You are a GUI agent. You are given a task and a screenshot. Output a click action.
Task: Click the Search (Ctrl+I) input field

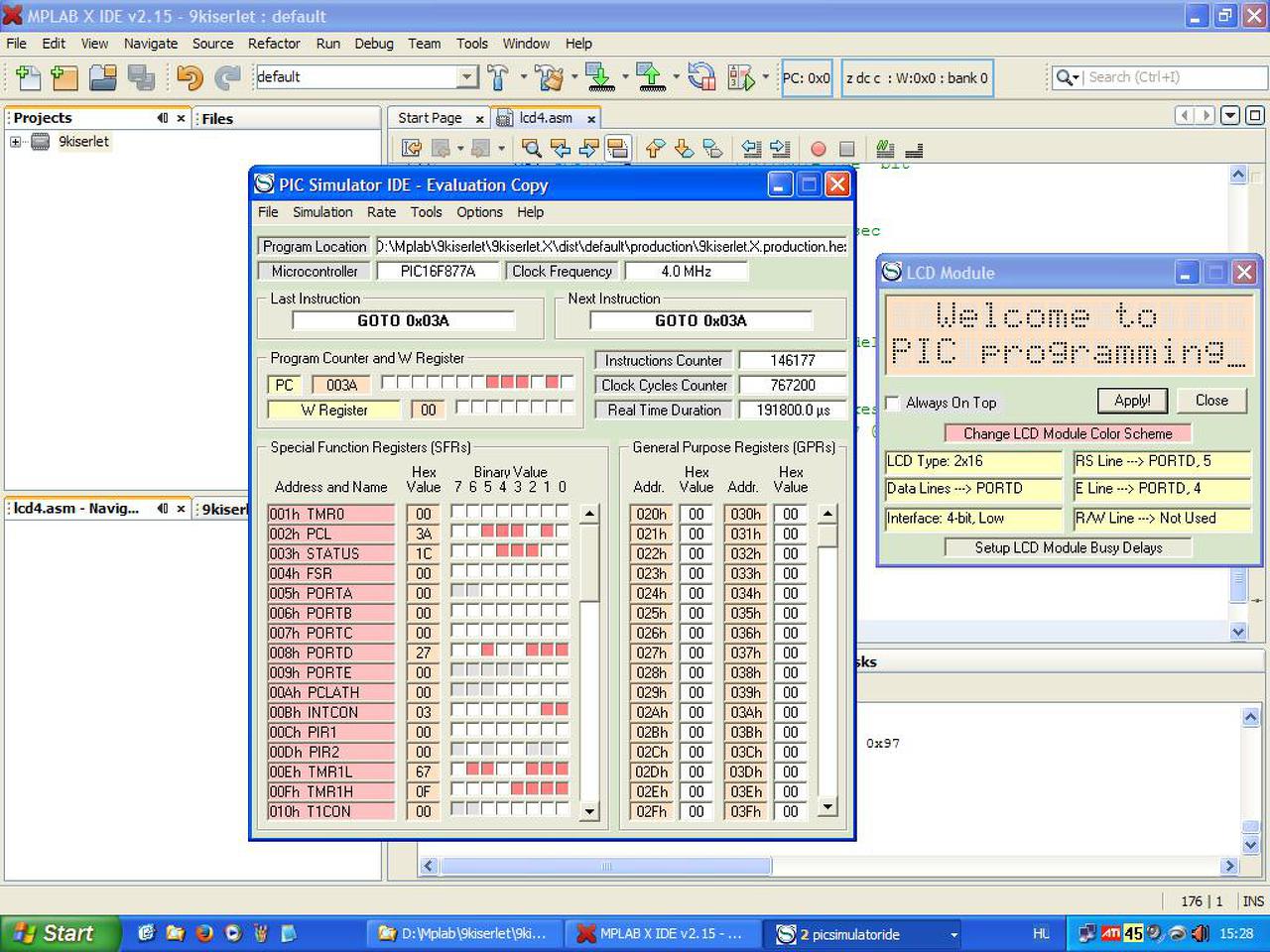[x=1175, y=77]
